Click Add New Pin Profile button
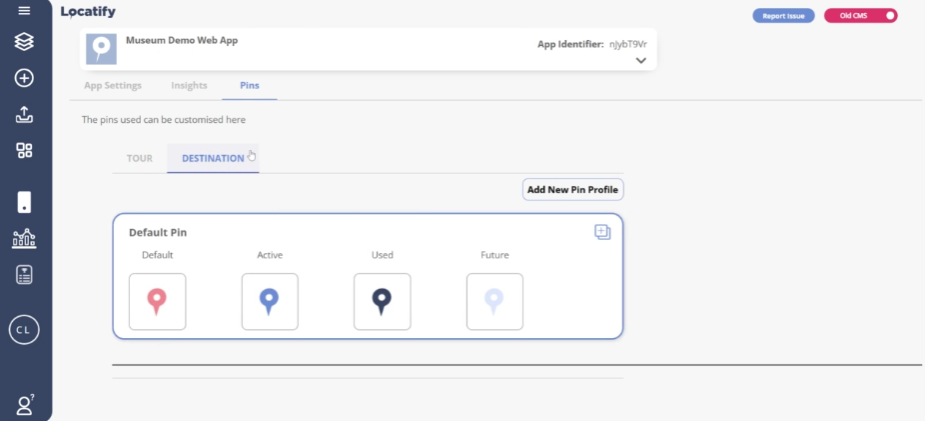The height and width of the screenshot is (421, 925). [573, 190]
